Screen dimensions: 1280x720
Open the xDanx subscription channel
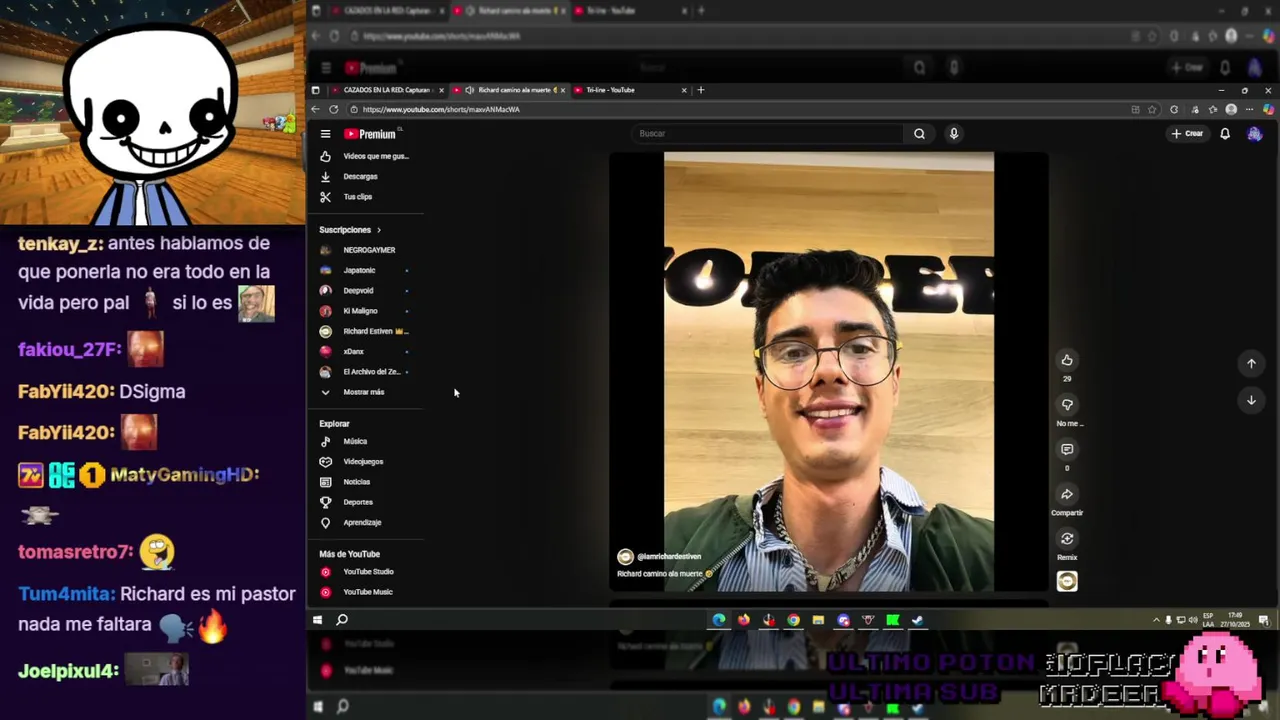coord(365,351)
